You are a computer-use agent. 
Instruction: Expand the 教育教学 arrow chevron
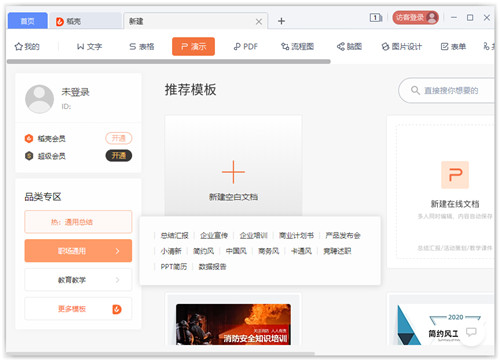click(x=117, y=280)
